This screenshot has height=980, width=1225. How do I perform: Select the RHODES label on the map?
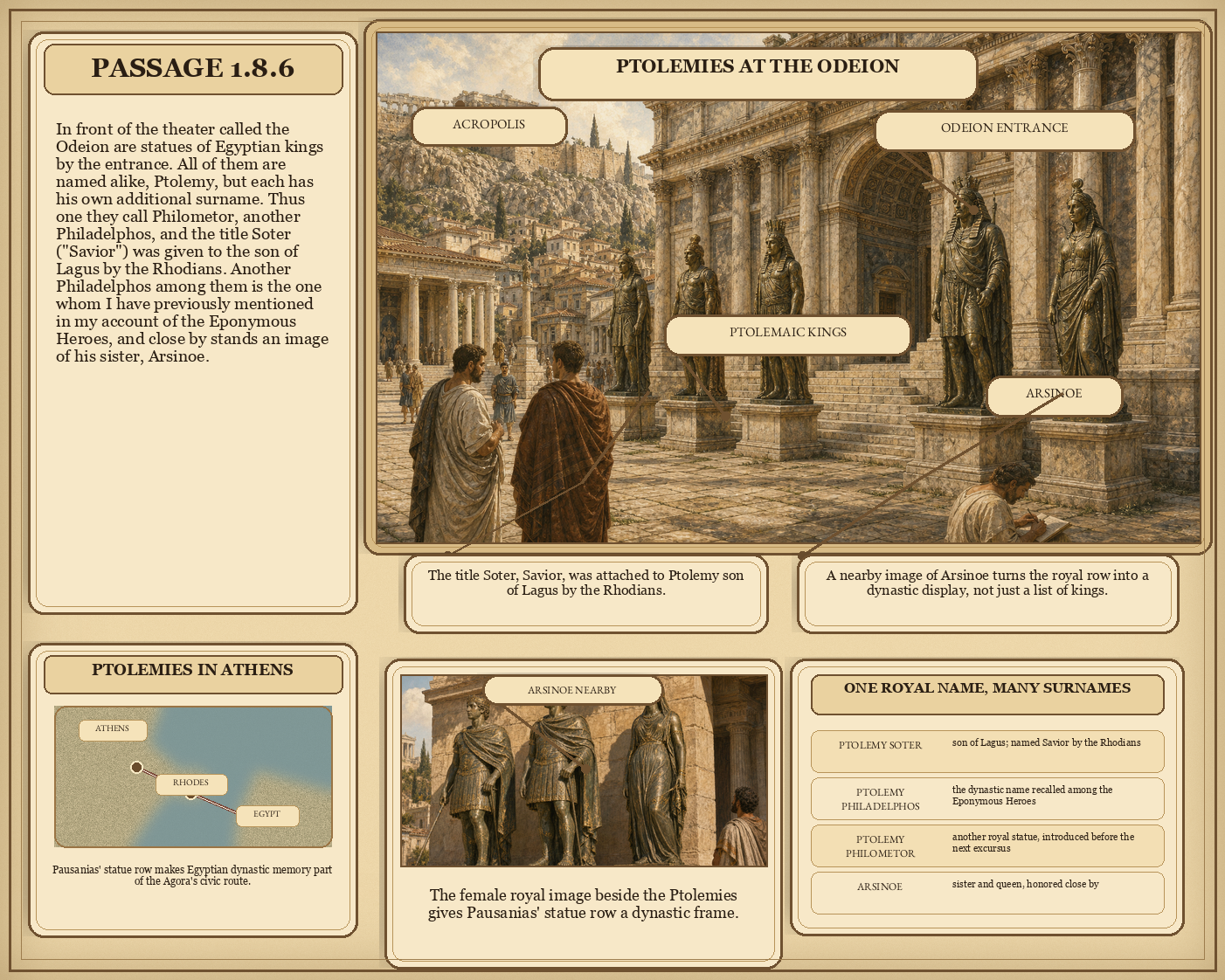[191, 783]
